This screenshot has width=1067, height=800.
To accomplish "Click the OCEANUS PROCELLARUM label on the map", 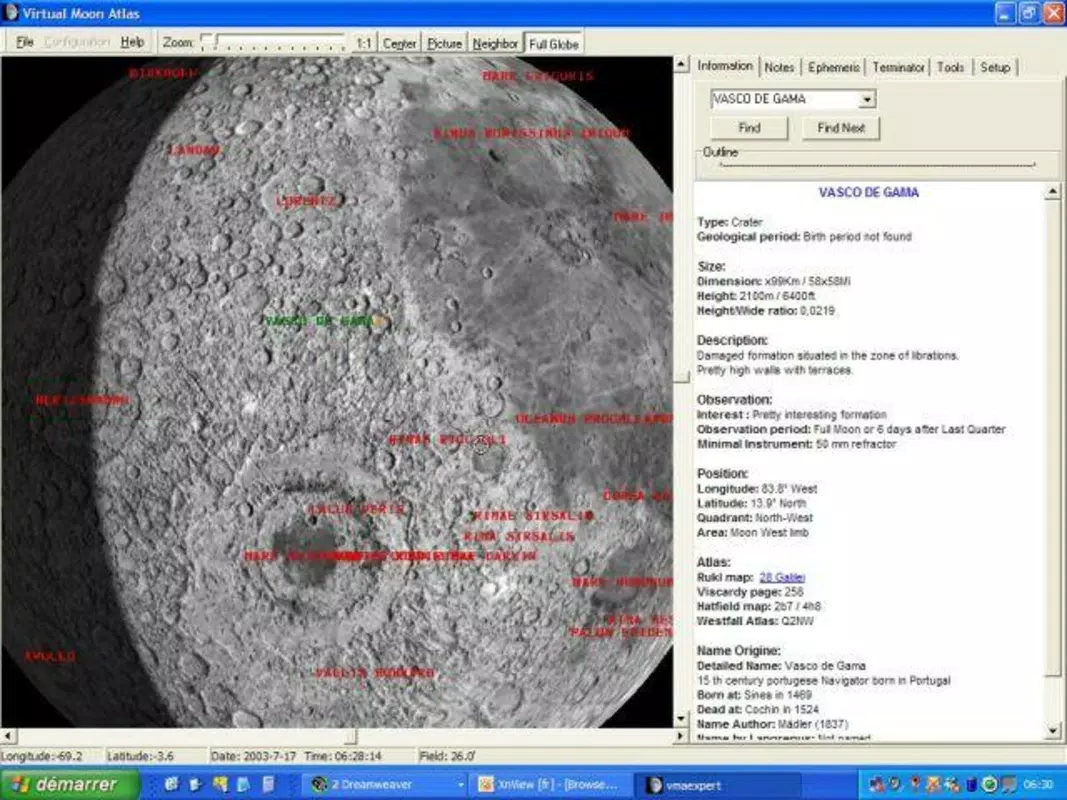I will point(594,419).
